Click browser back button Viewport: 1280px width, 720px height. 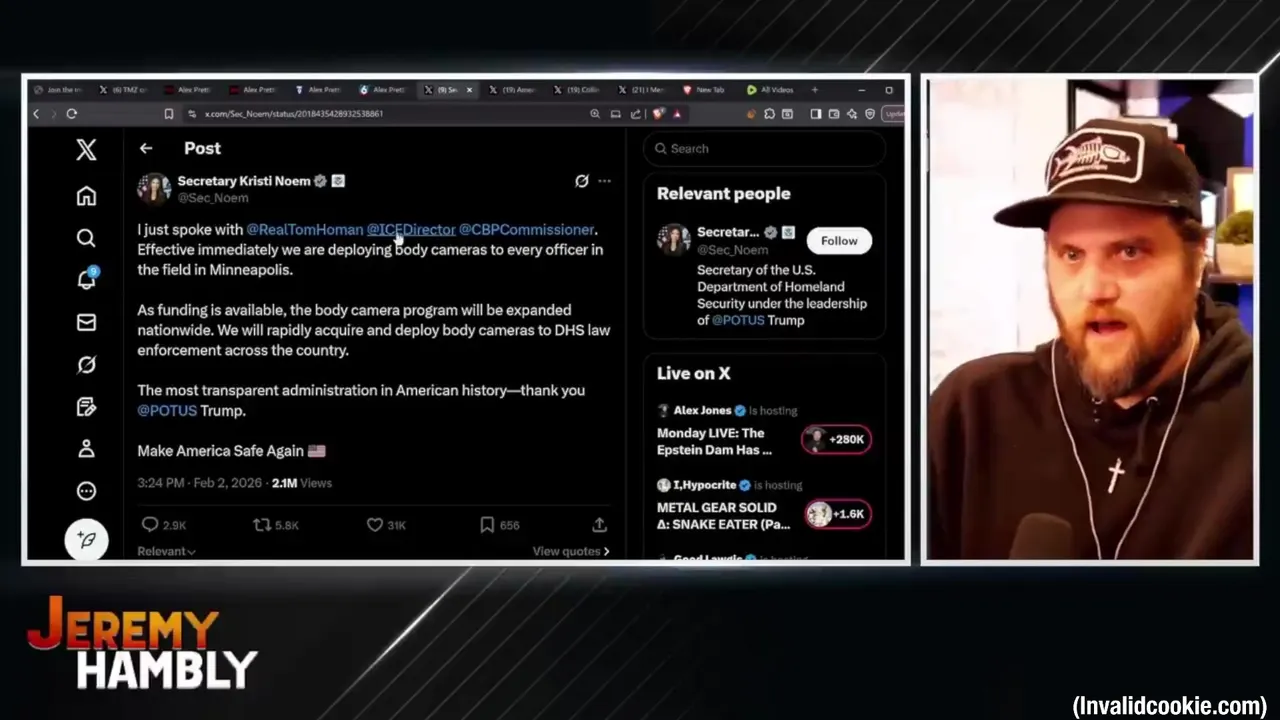[x=36, y=114]
